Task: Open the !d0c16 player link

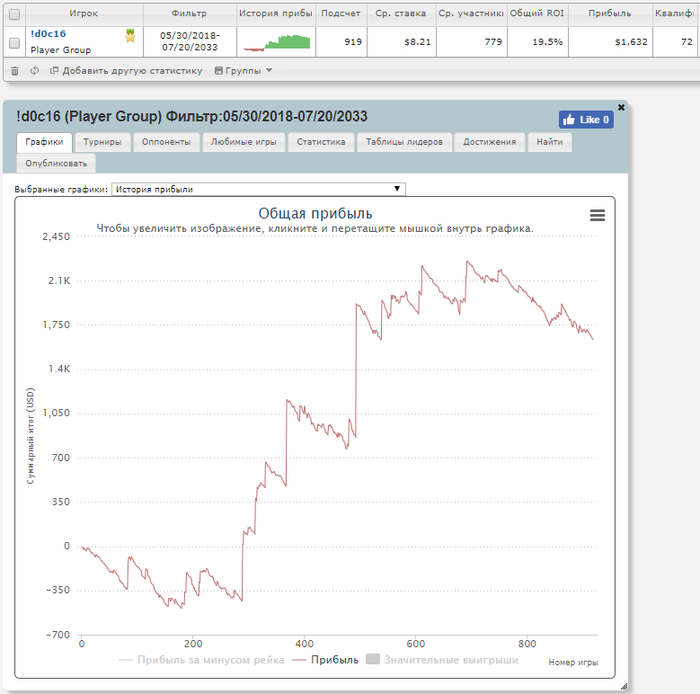Action: coord(48,33)
